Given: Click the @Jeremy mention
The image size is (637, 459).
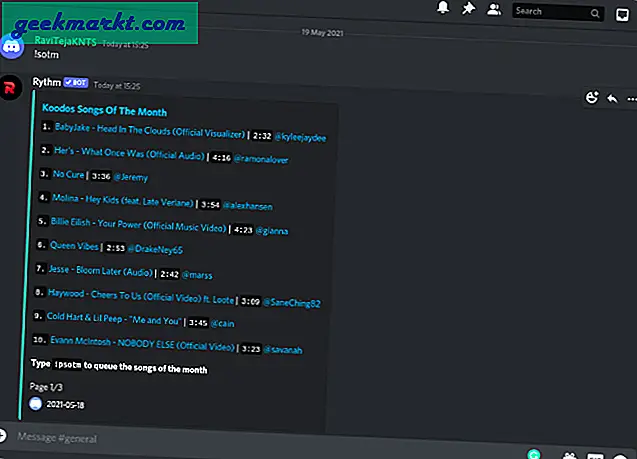Looking at the screenshot, I should click(x=130, y=177).
